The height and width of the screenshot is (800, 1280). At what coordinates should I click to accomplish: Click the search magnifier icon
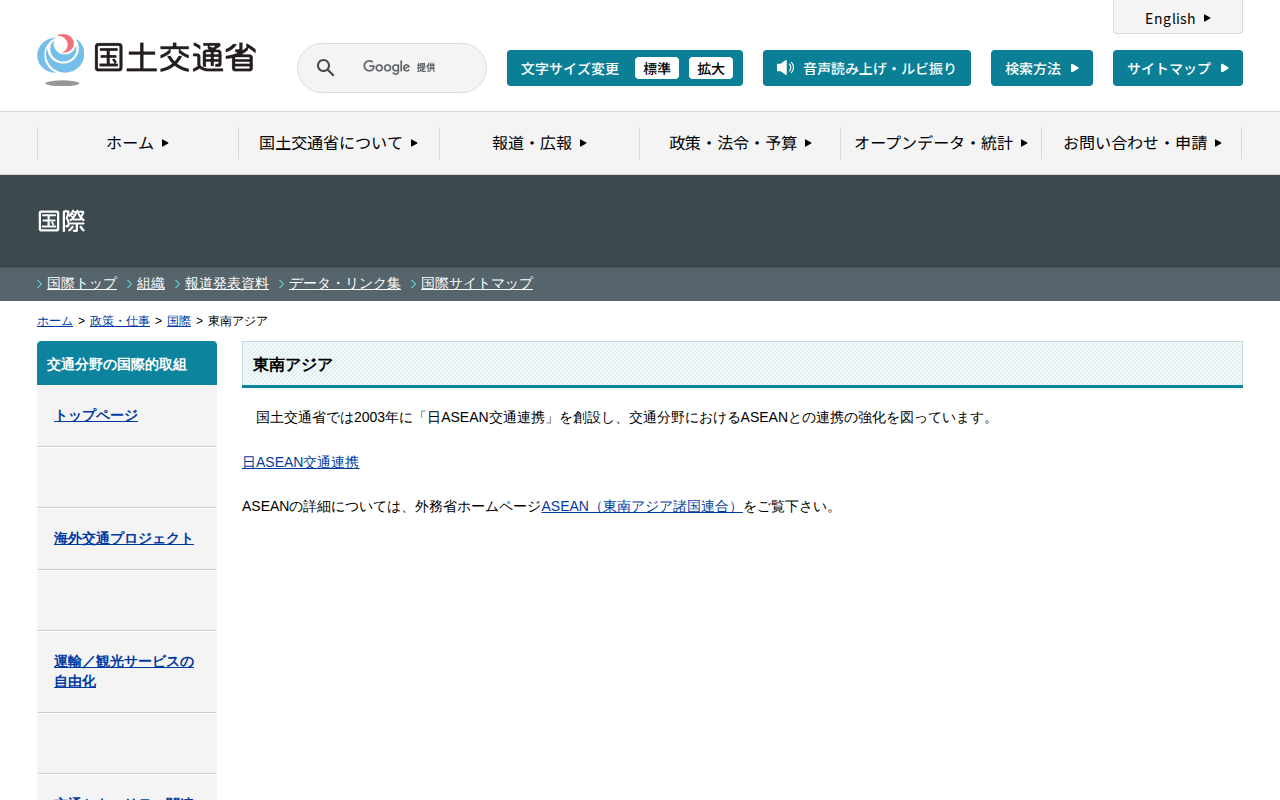click(x=325, y=68)
